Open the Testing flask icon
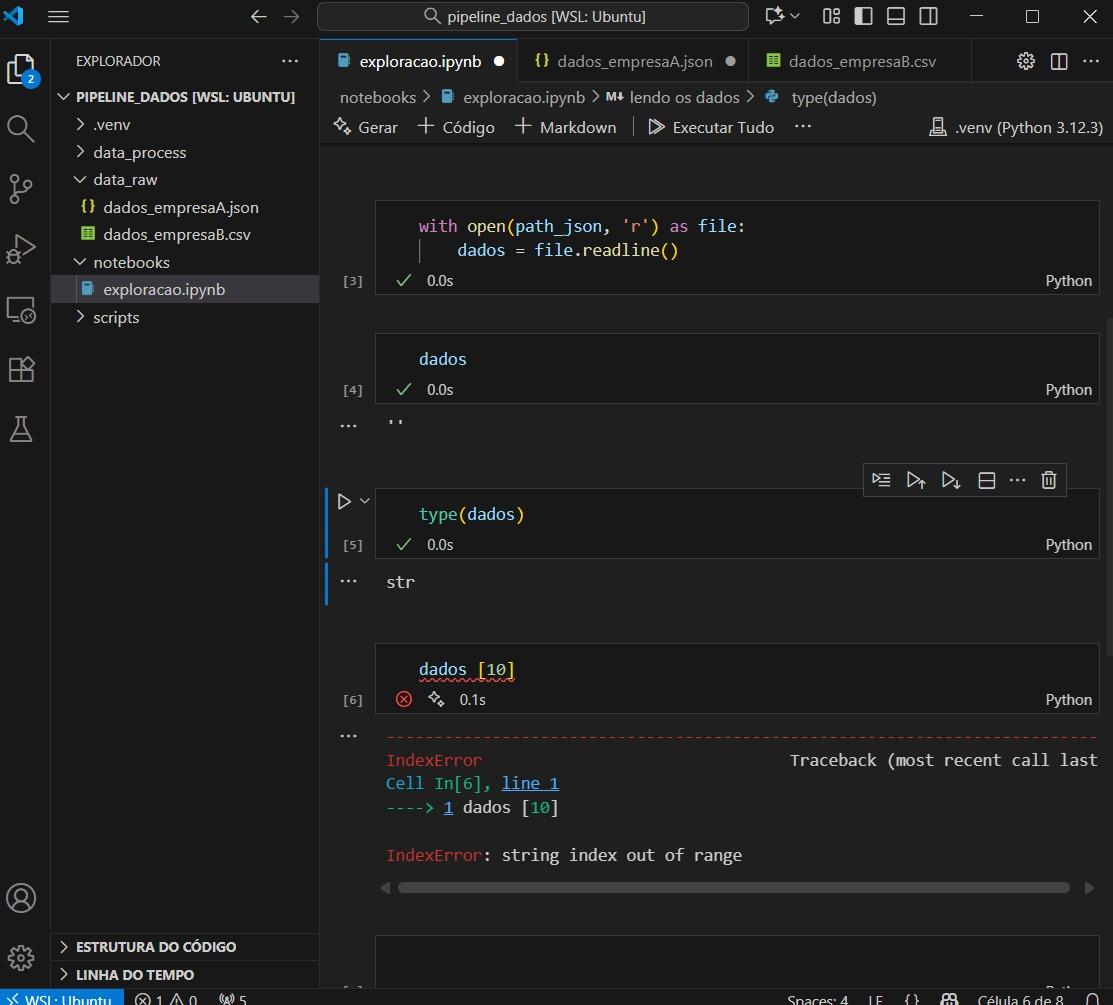Viewport: 1113px width, 1005px height. pyautogui.click(x=21, y=429)
